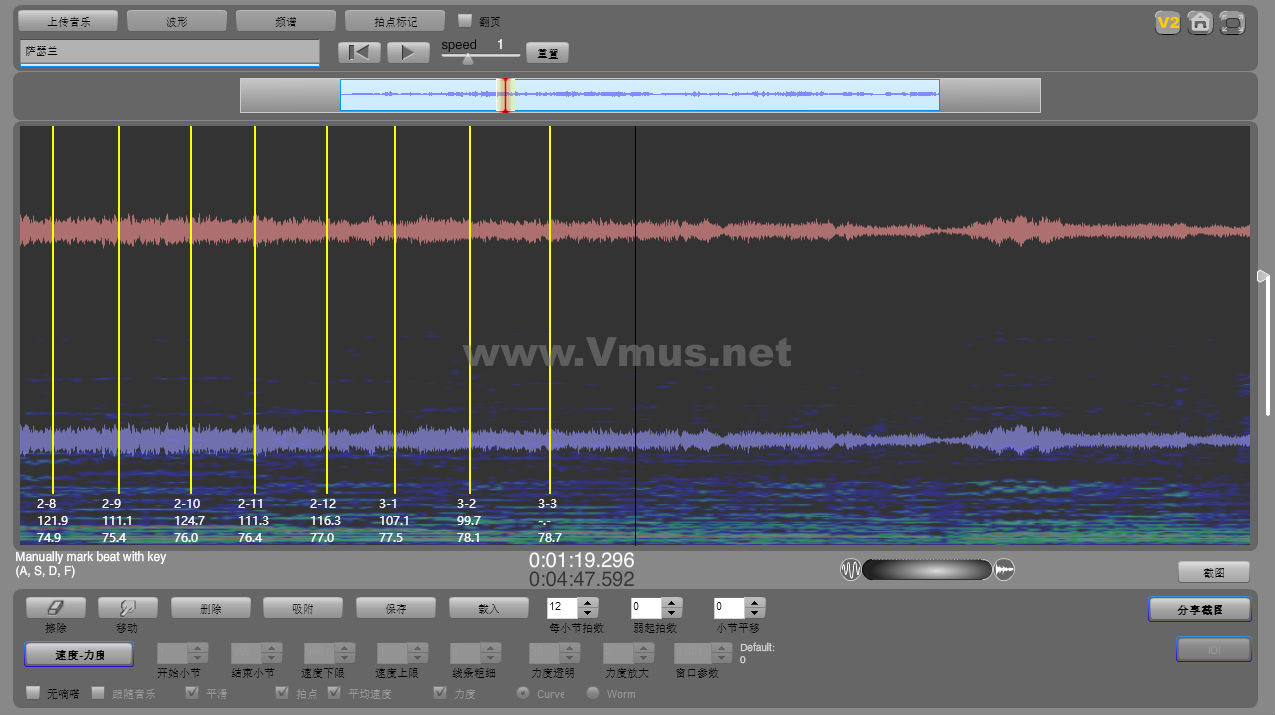Increase 小节平移 value with up arrow
The image size is (1275, 715).
point(755,603)
